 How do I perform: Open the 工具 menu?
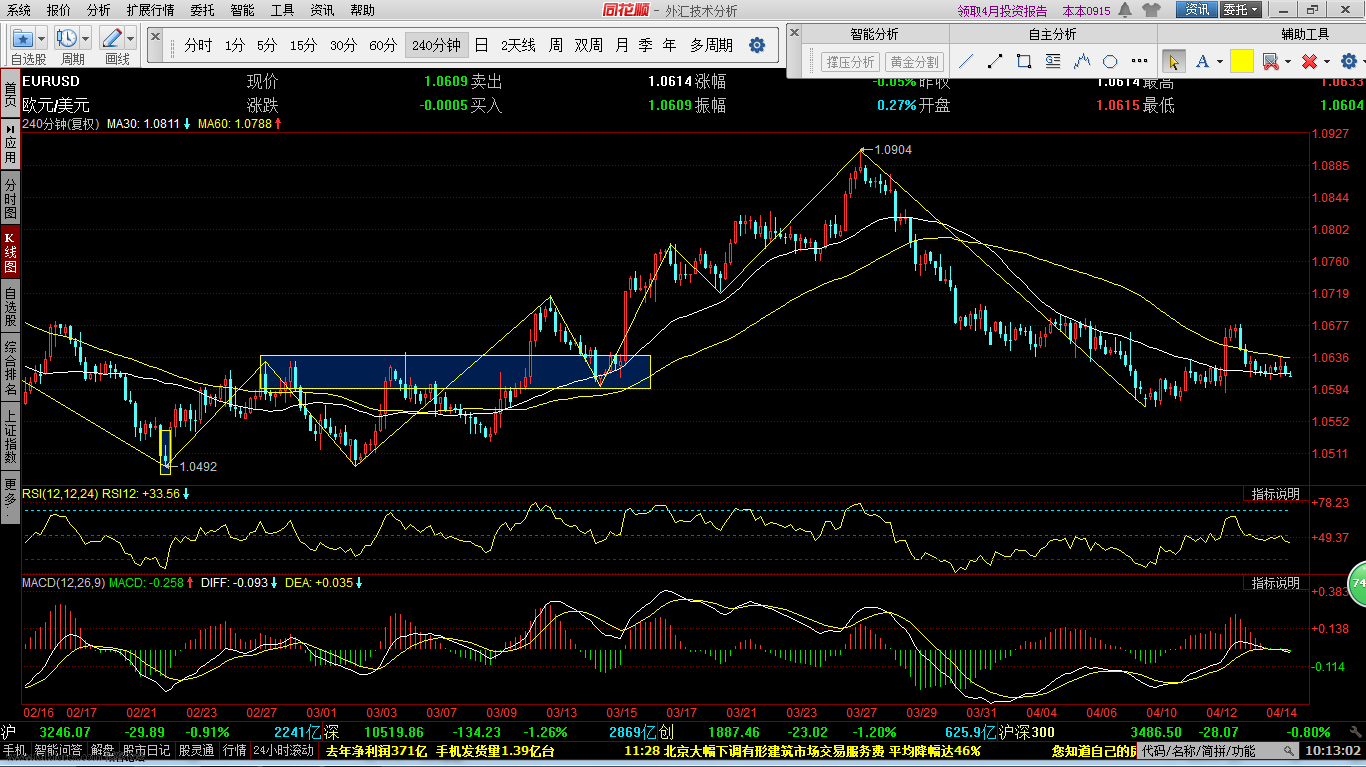coord(282,10)
